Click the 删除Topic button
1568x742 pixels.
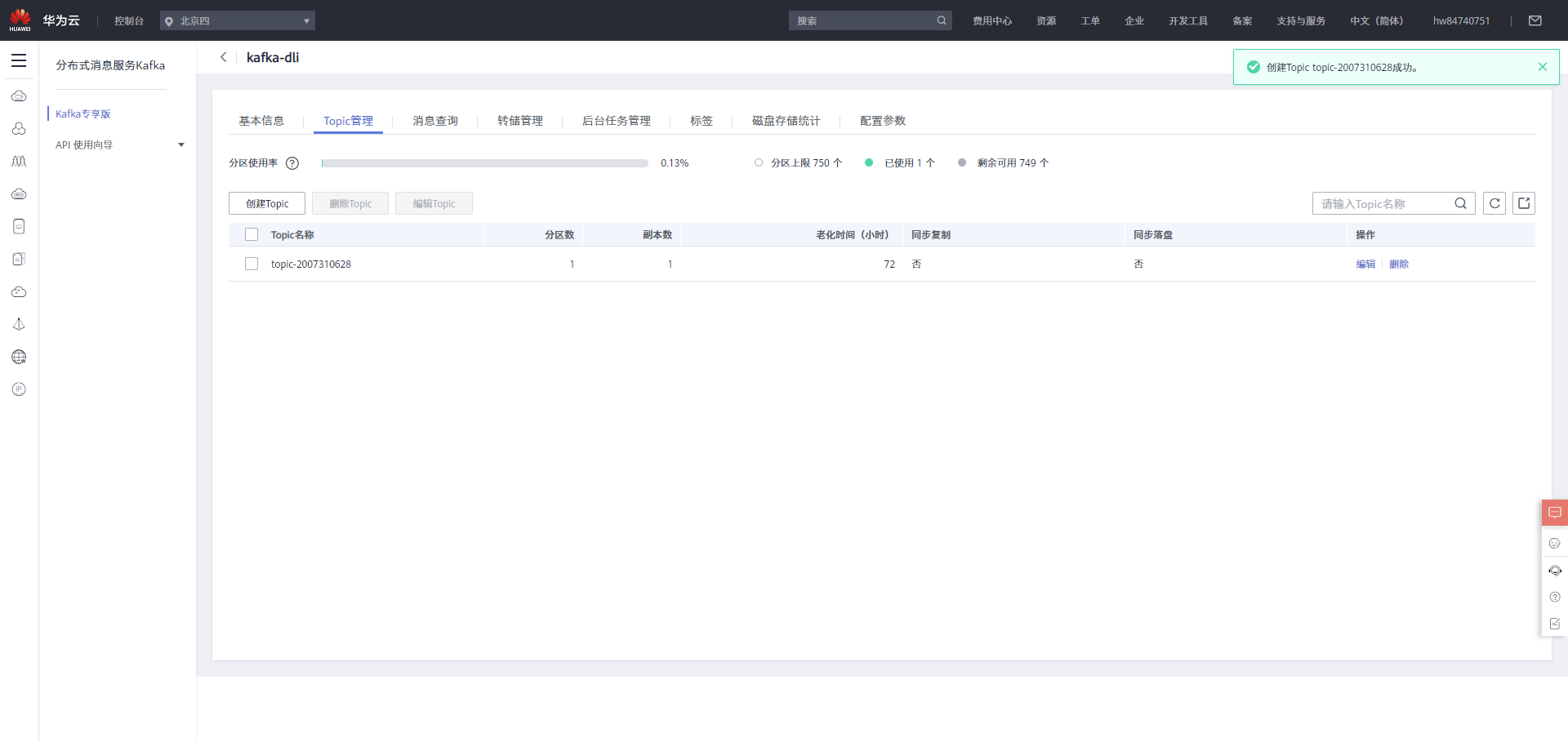[350, 203]
